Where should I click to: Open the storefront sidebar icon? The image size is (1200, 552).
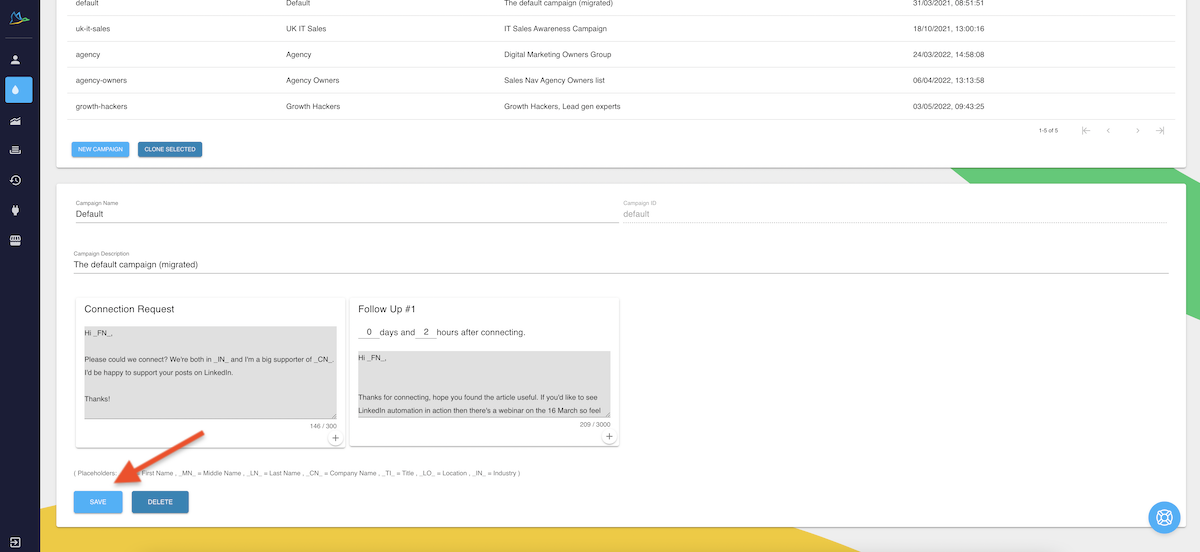click(x=16, y=241)
